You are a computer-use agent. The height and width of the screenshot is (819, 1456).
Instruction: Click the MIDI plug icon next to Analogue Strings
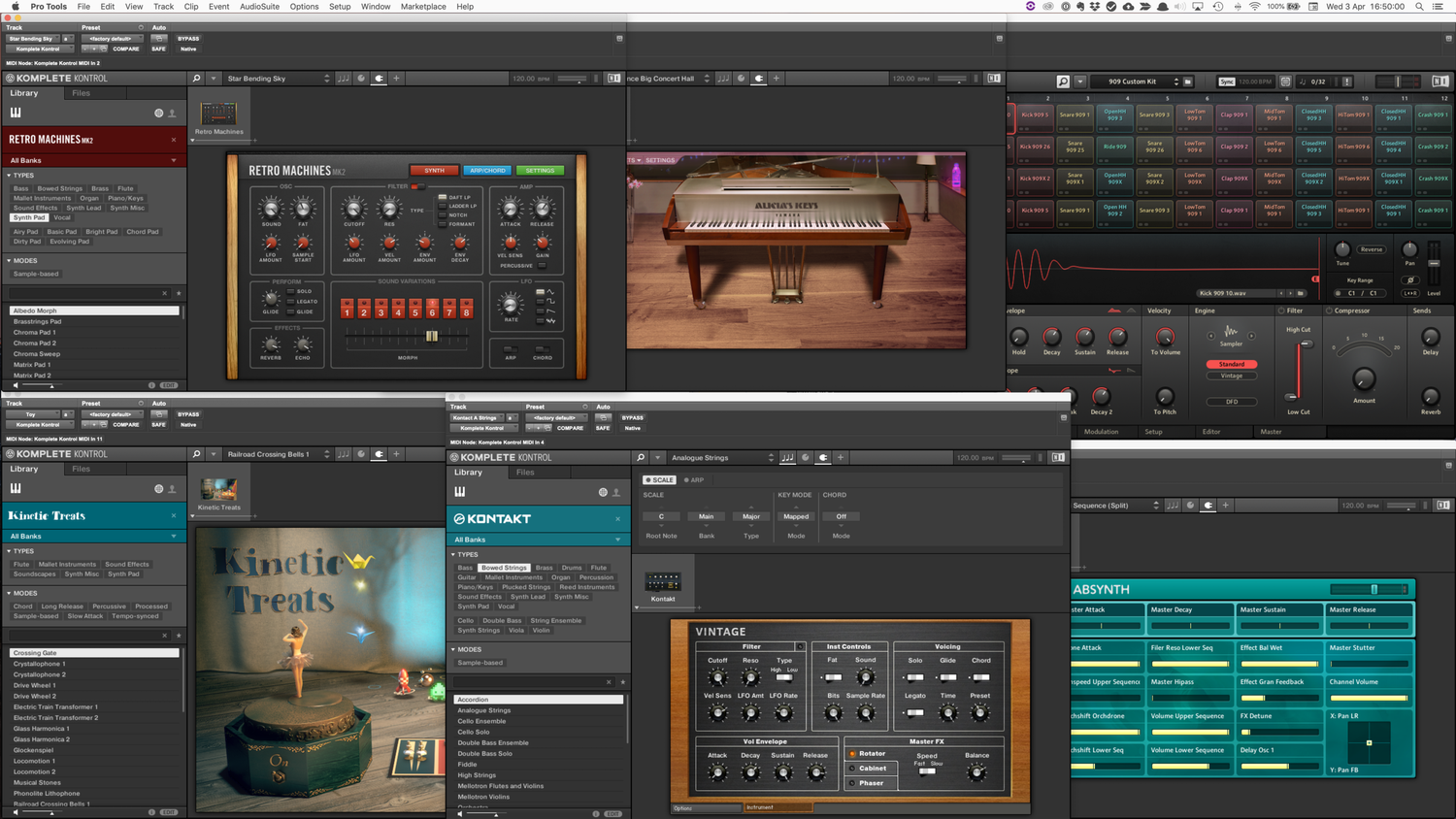pyautogui.click(x=822, y=457)
